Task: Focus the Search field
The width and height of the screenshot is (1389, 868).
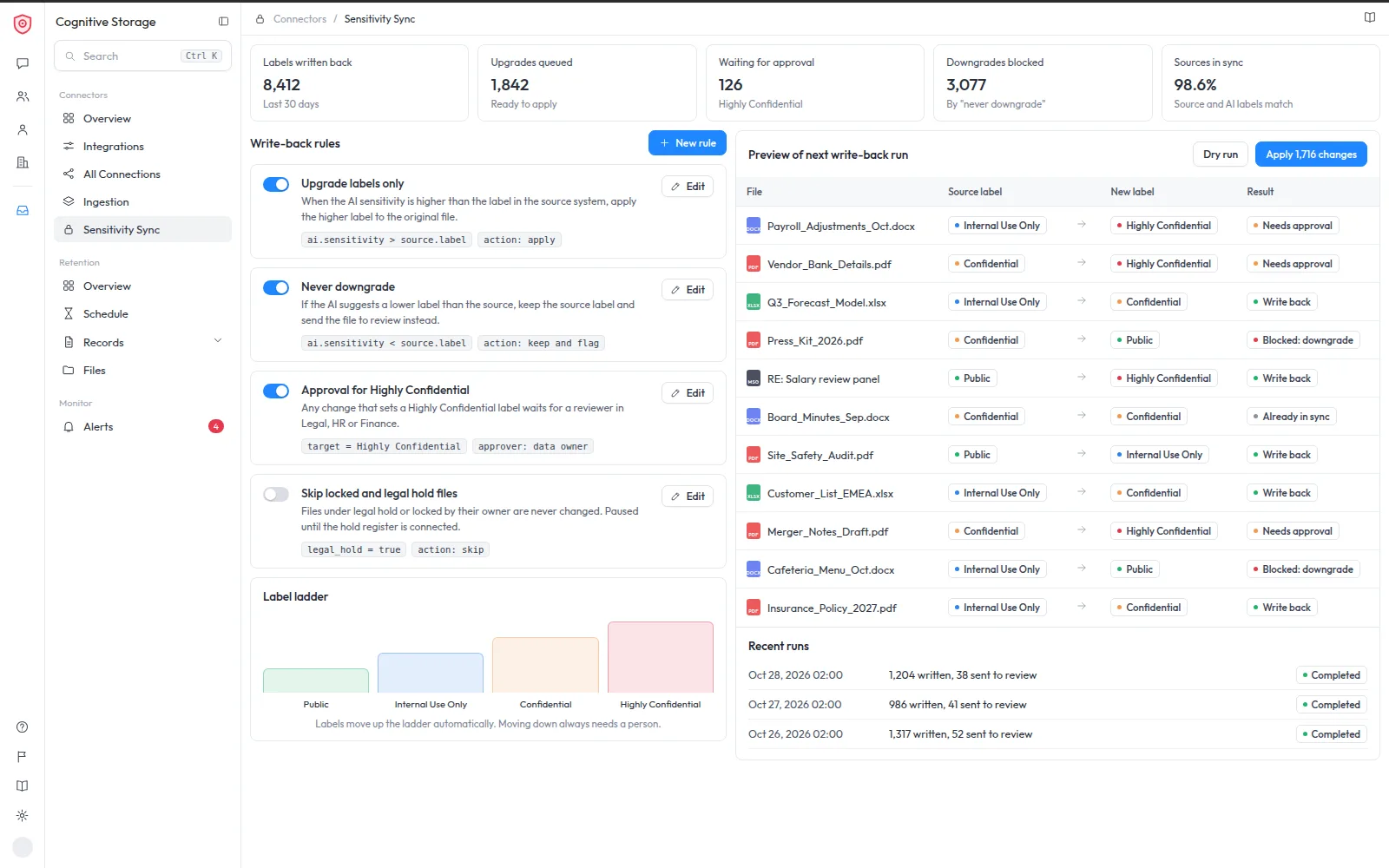Action: [142, 56]
